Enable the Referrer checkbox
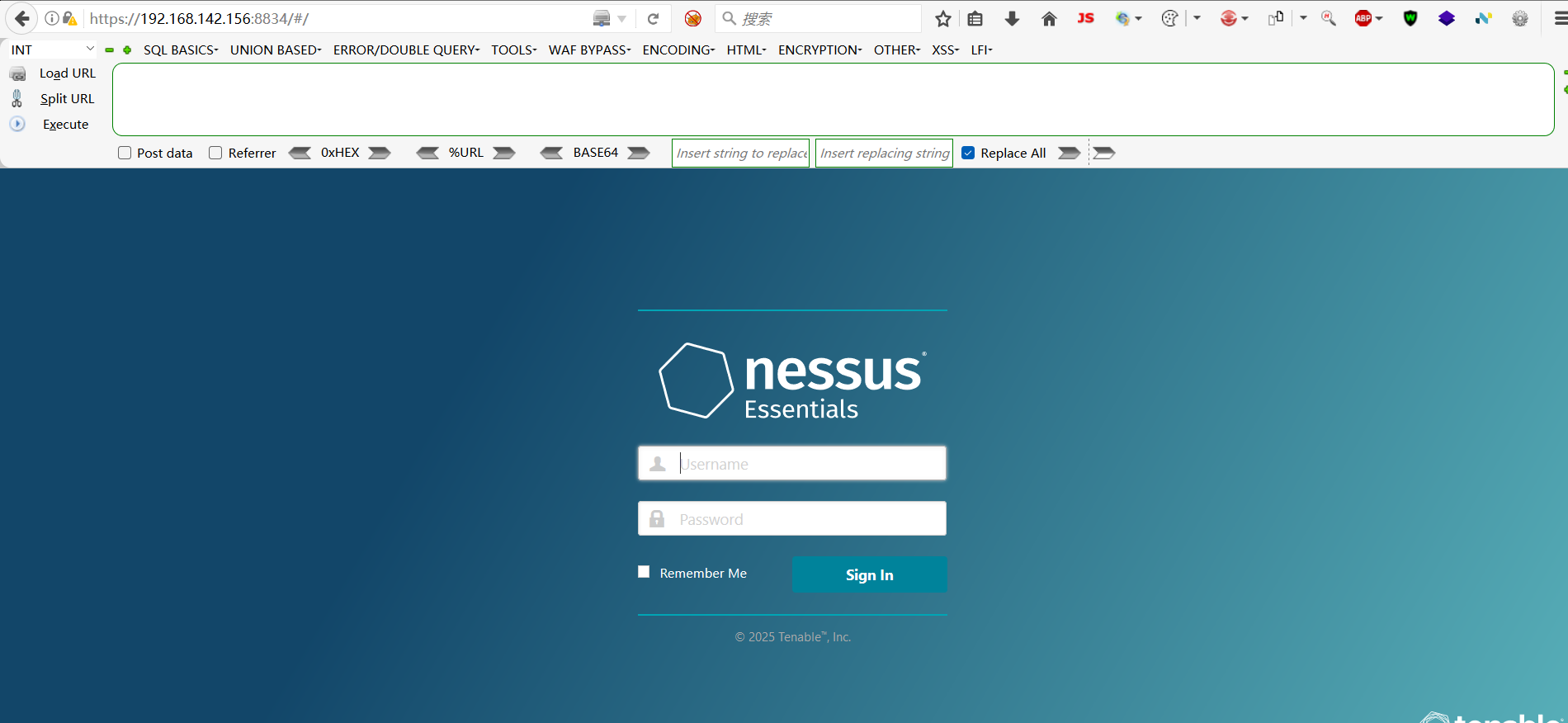The image size is (1568, 723). tap(215, 153)
